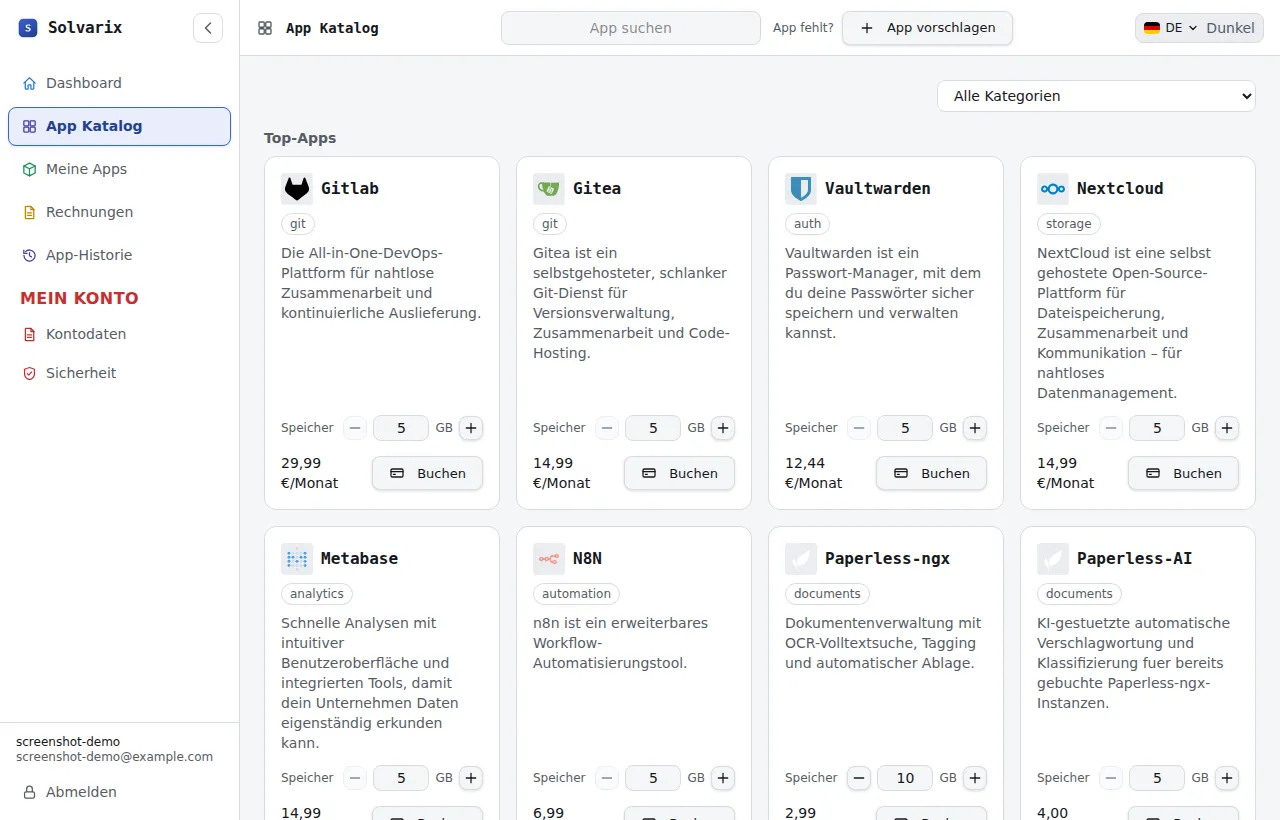Increase Paperless-ngx storage with plus button
This screenshot has height=820, width=1280.
tap(976, 778)
